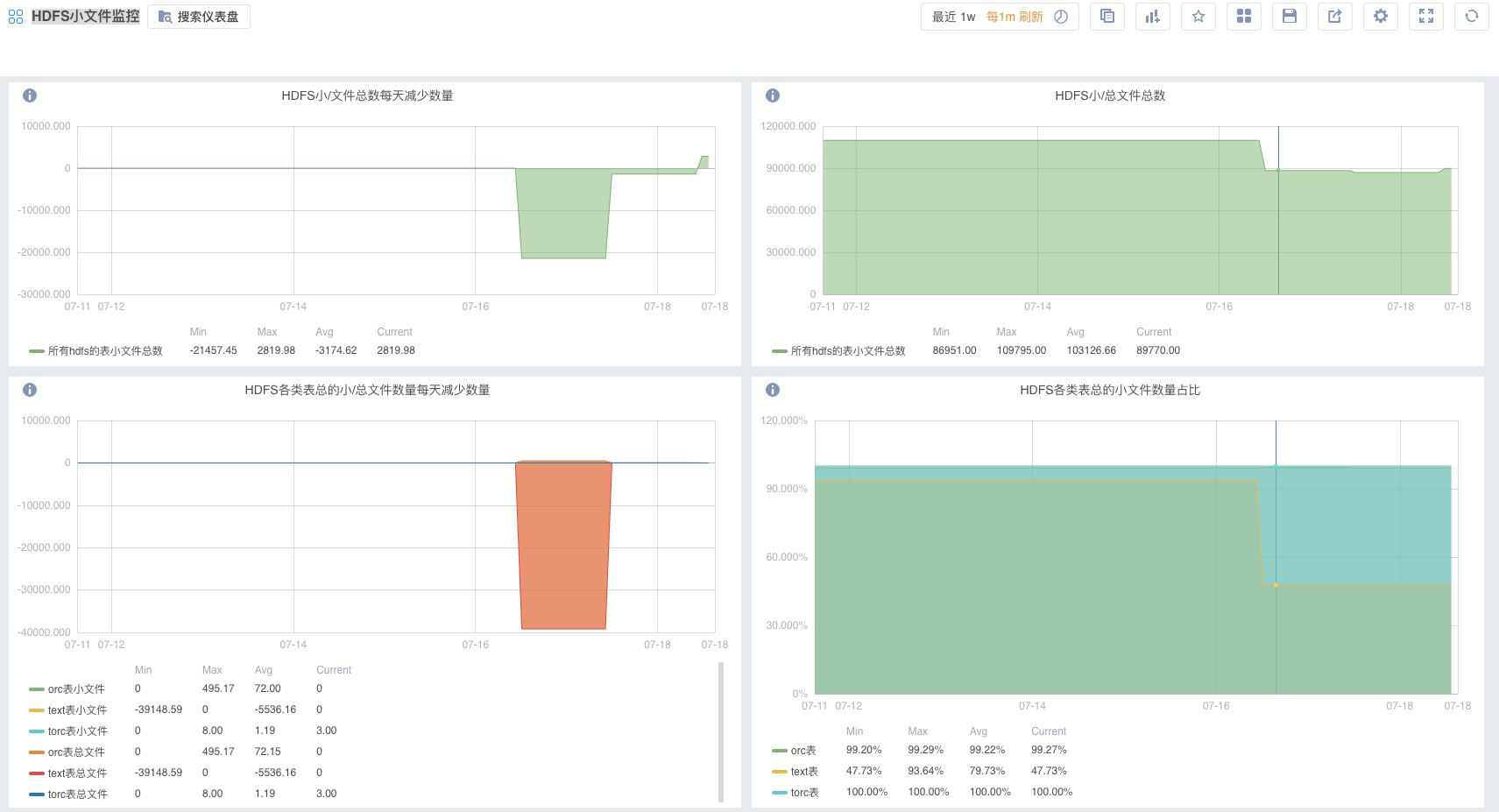Click the data point marker on HDFS小总文件总数 chart

pos(1278,170)
